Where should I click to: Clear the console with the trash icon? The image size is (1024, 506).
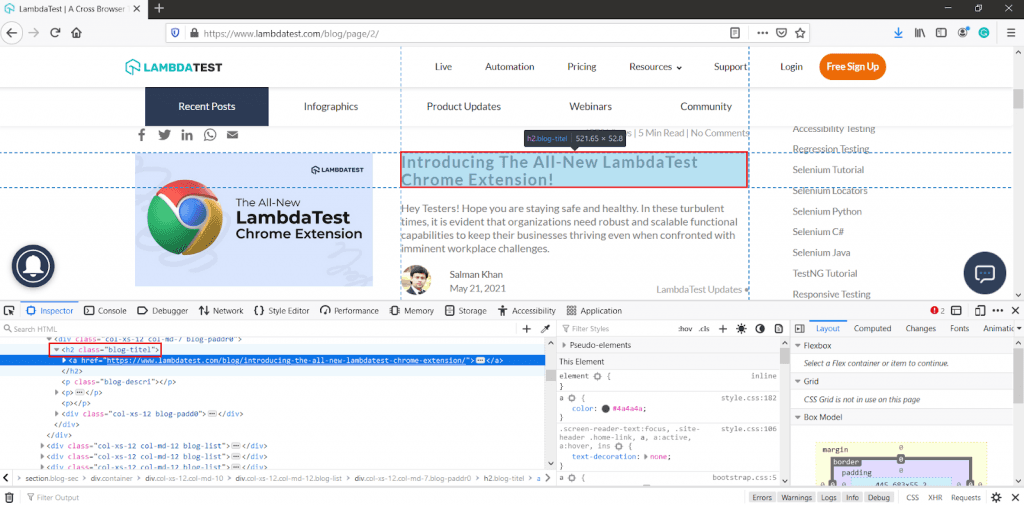point(9,497)
